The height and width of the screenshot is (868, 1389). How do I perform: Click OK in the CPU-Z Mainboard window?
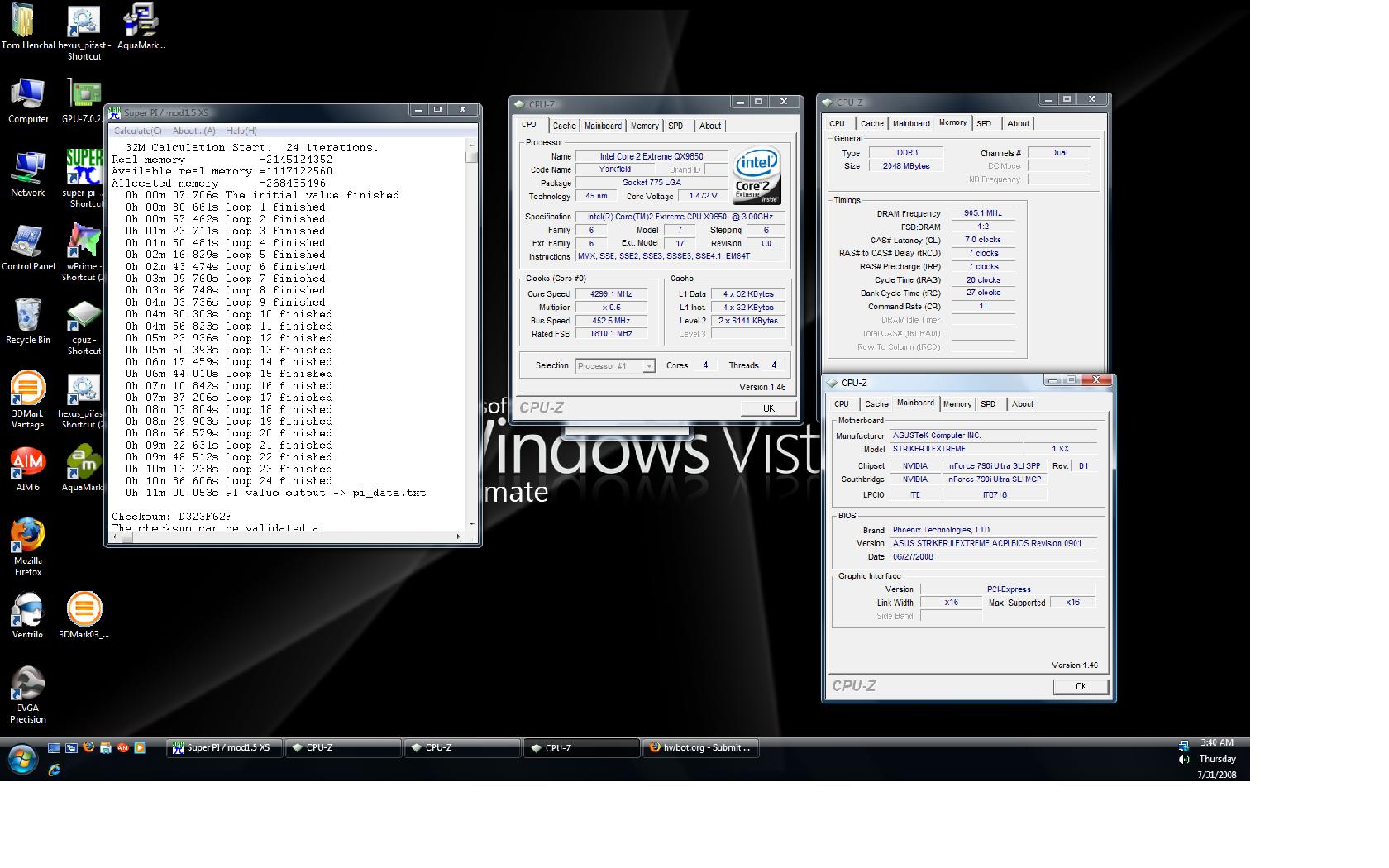pyautogui.click(x=1081, y=687)
